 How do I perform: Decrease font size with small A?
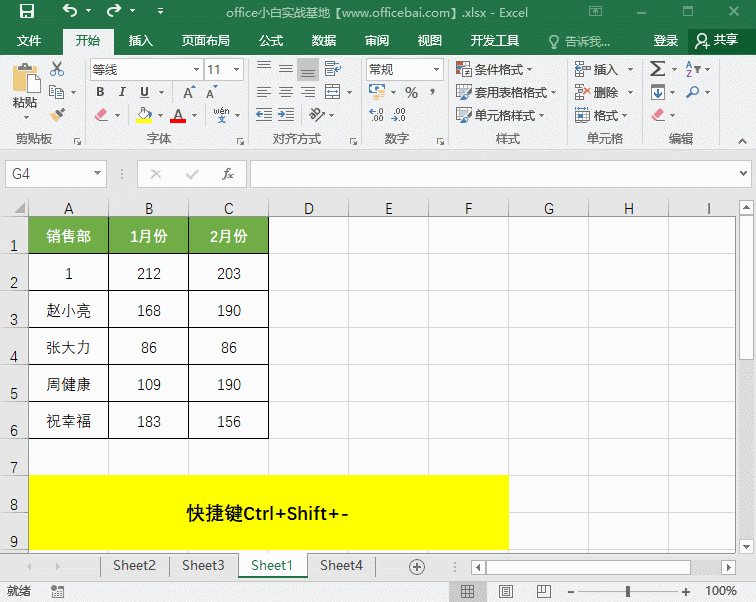[x=211, y=92]
